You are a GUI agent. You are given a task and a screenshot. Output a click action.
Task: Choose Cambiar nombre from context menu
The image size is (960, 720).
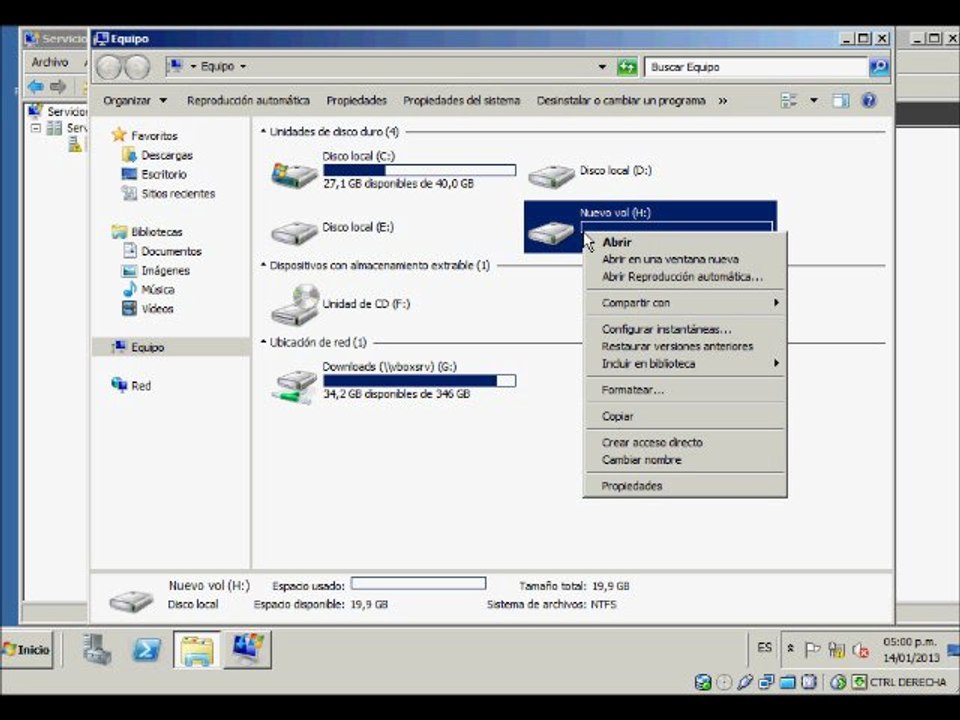coord(684,460)
